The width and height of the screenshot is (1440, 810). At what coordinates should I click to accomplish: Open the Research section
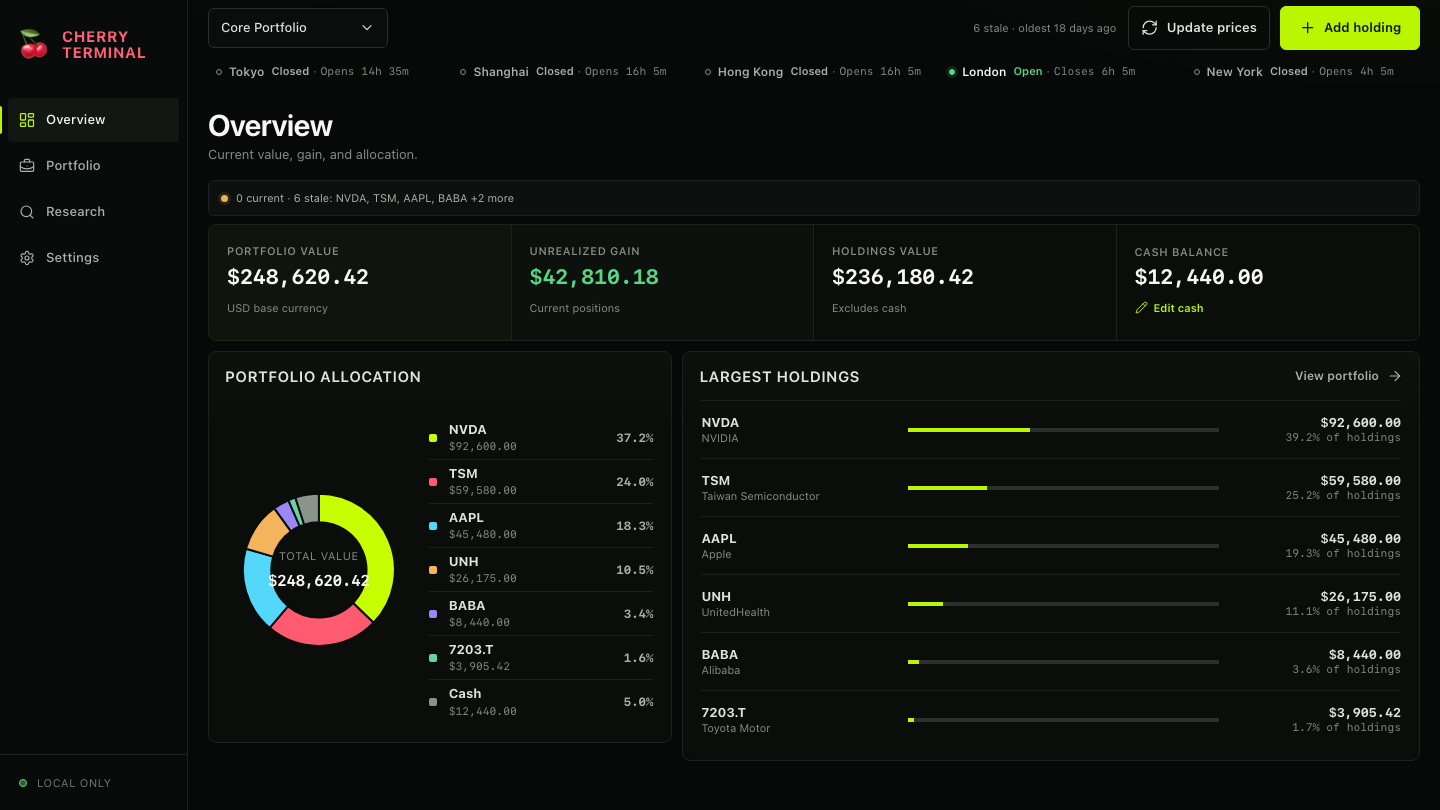pyautogui.click(x=94, y=212)
